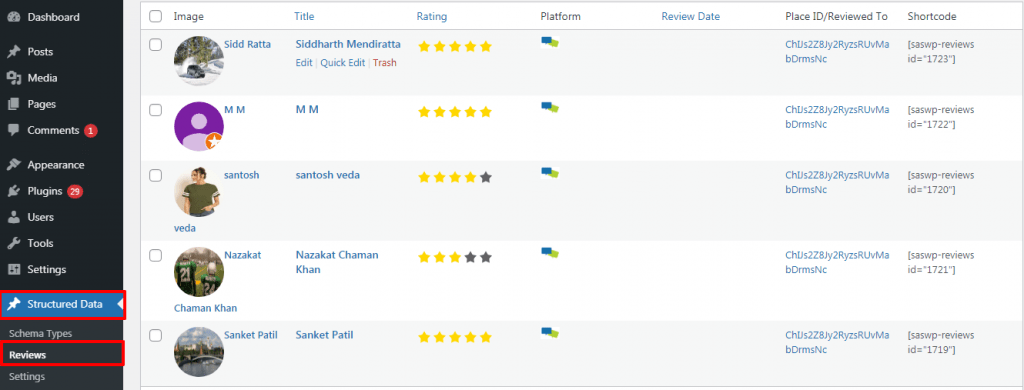Collapse the Structured Data menu arrow
The image size is (1024, 390).
[120, 304]
